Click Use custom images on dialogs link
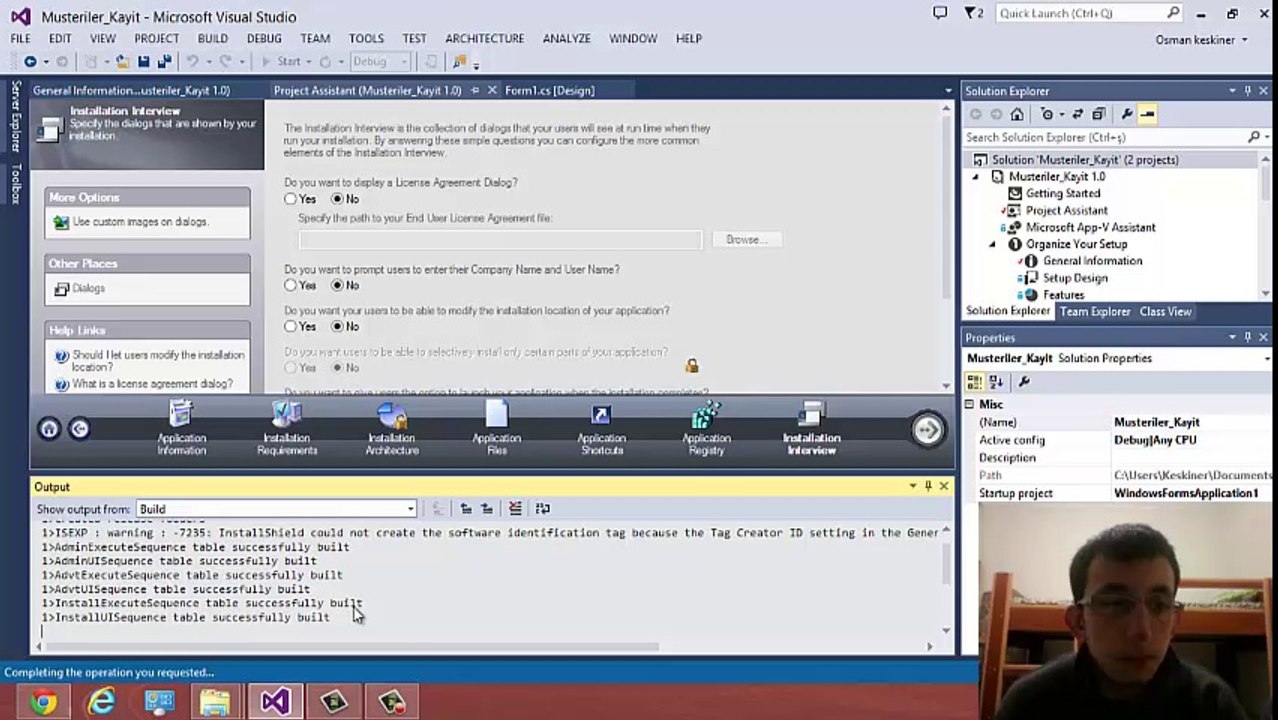The image size is (1278, 720). point(140,222)
